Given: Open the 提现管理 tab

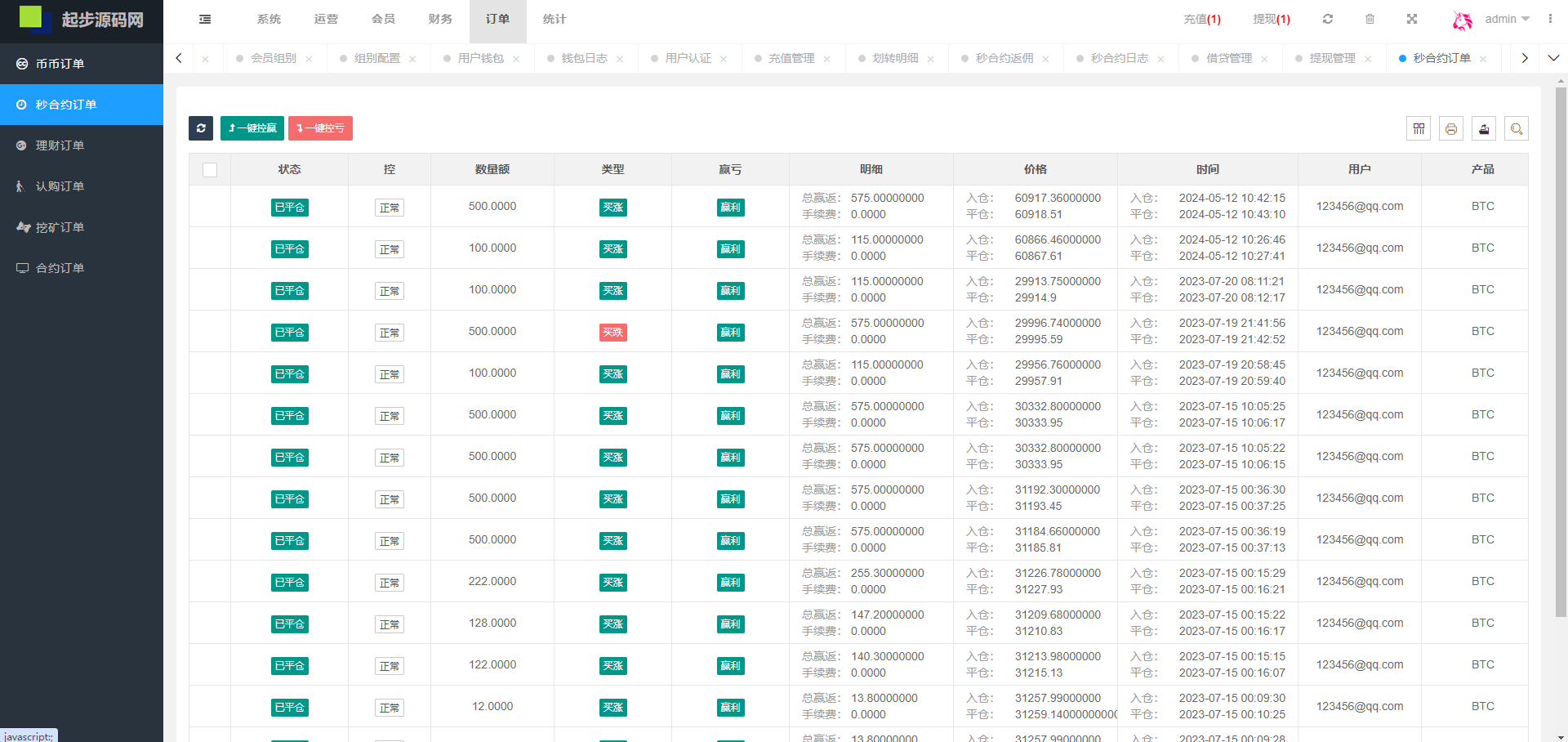Looking at the screenshot, I should click(1332, 59).
